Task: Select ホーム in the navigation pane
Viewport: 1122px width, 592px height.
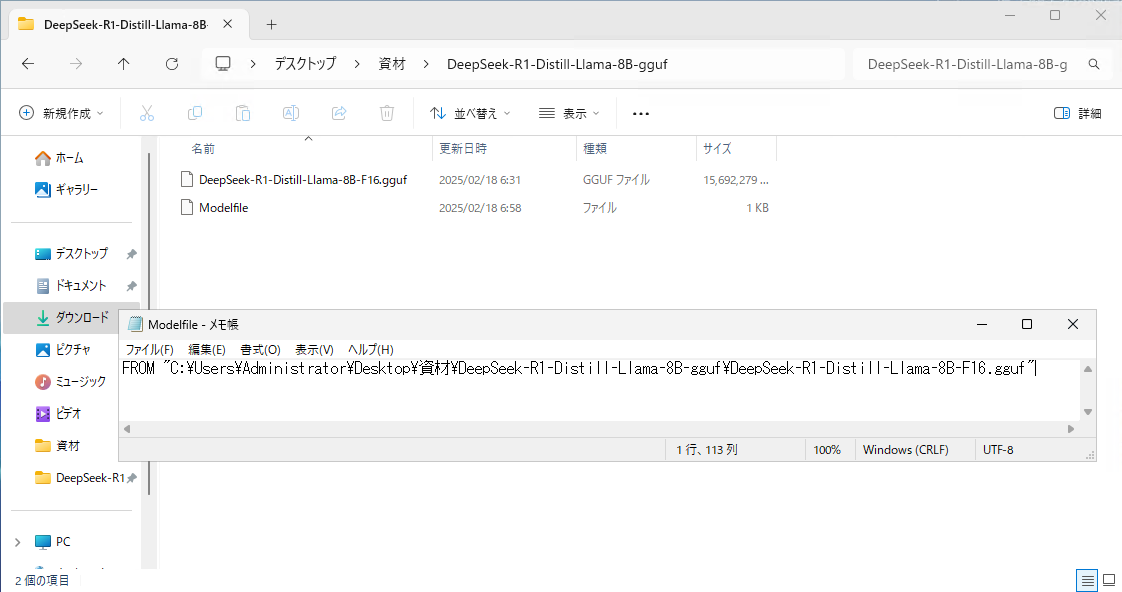Action: 69,157
